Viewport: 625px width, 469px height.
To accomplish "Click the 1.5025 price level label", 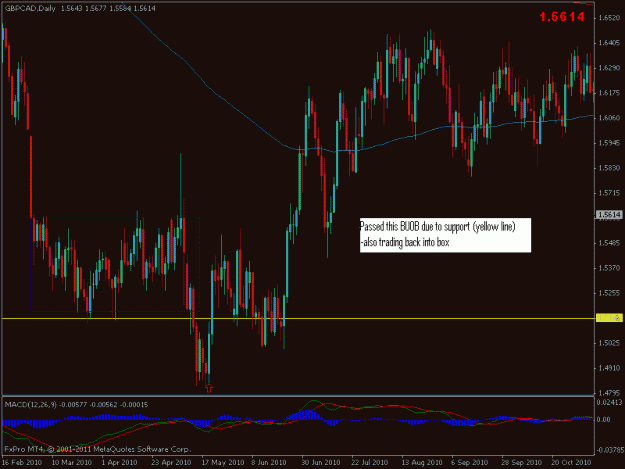I will click(x=609, y=343).
